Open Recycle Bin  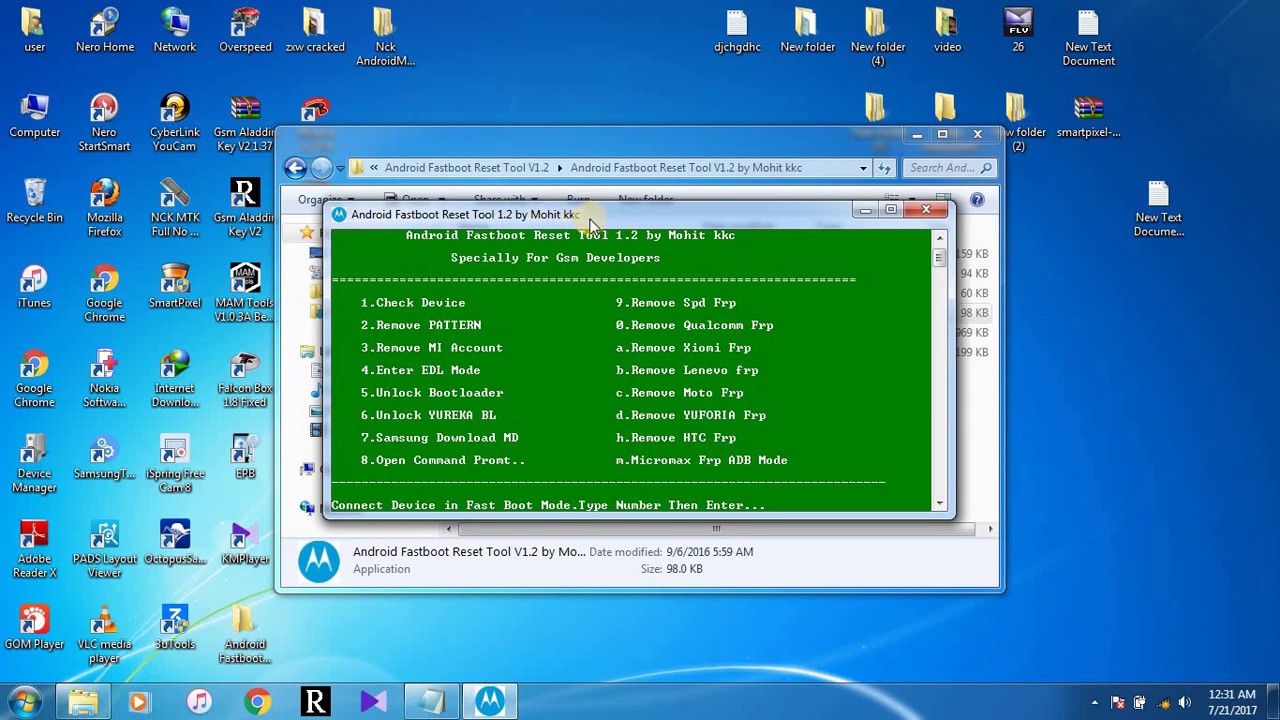pyautogui.click(x=34, y=202)
